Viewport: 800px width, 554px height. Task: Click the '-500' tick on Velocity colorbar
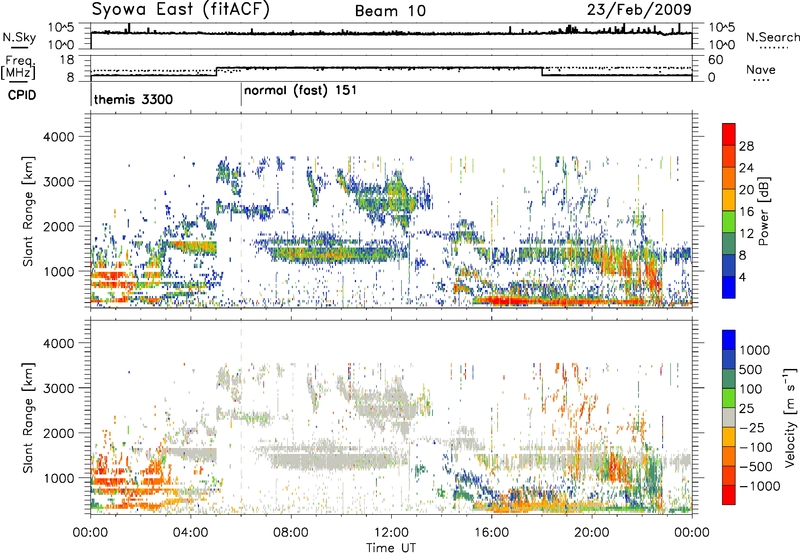click(x=756, y=466)
